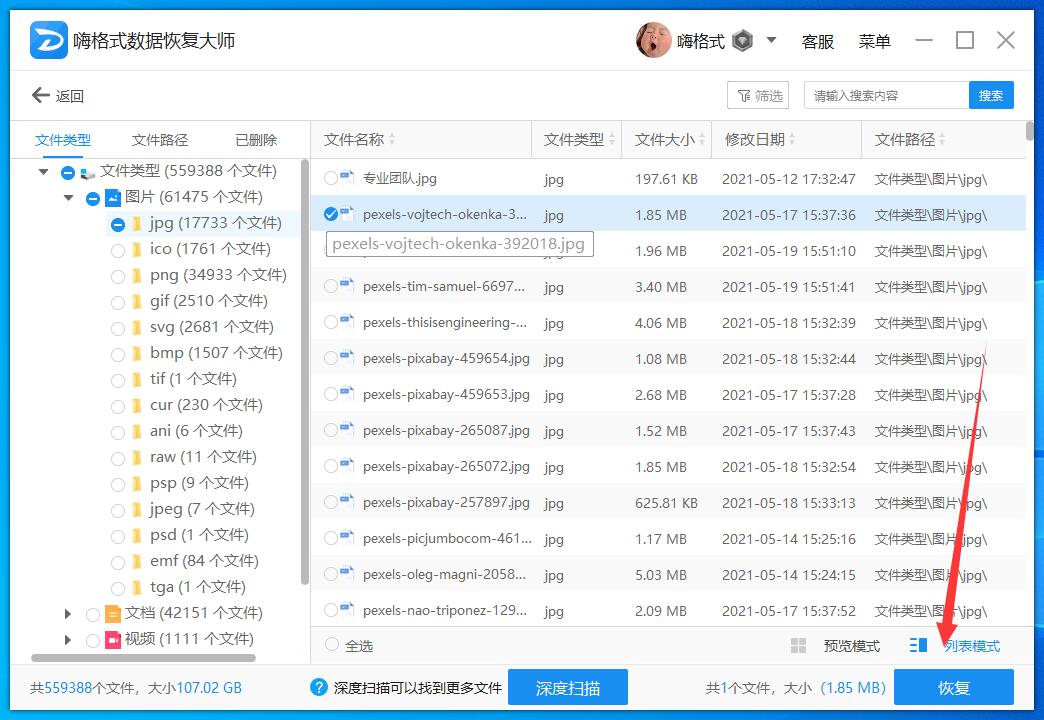Uncheck the selected pexels-vojtech-okenka file
1044x720 pixels.
331,214
